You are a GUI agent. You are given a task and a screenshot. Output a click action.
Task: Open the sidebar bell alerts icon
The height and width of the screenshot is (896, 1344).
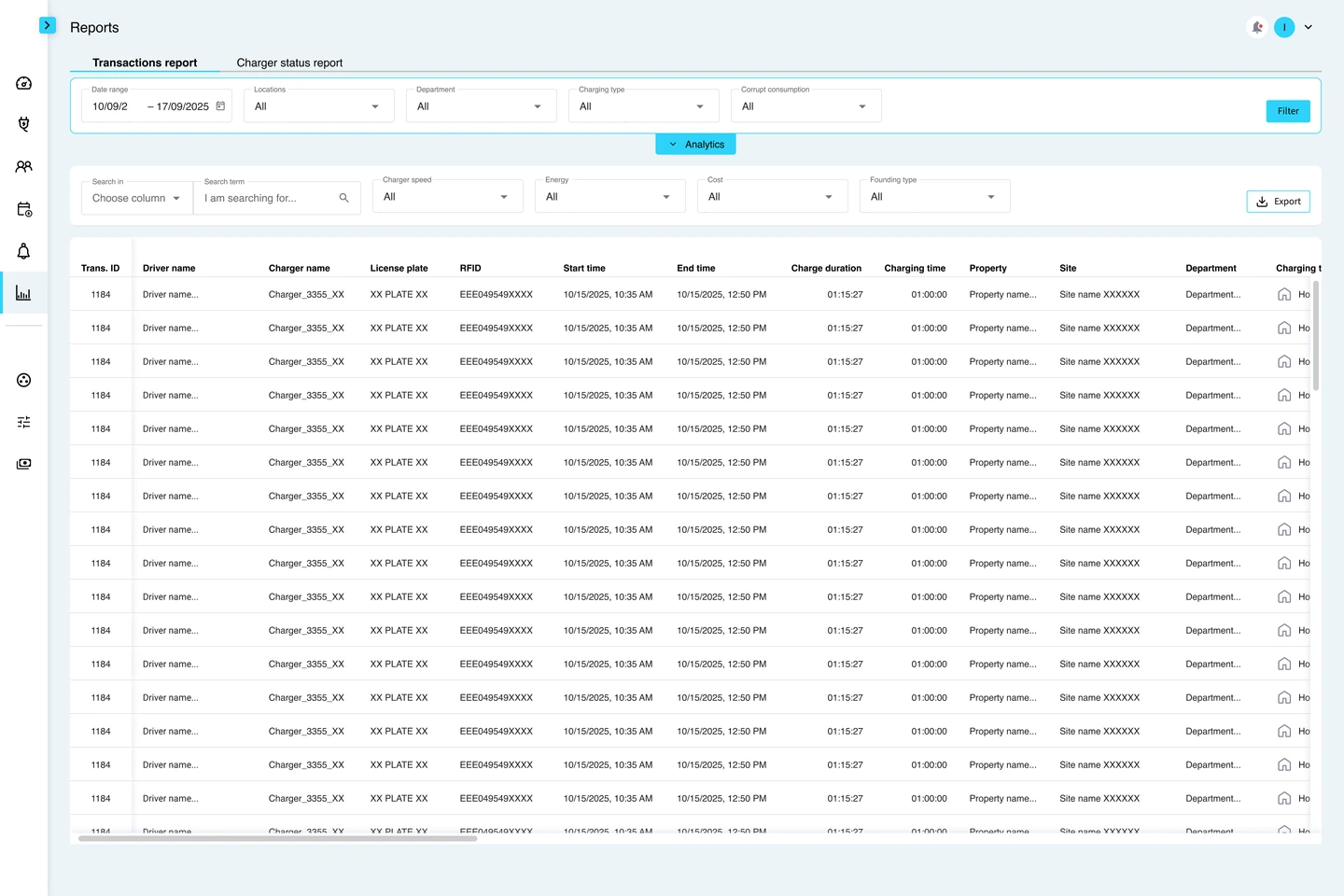pos(24,251)
